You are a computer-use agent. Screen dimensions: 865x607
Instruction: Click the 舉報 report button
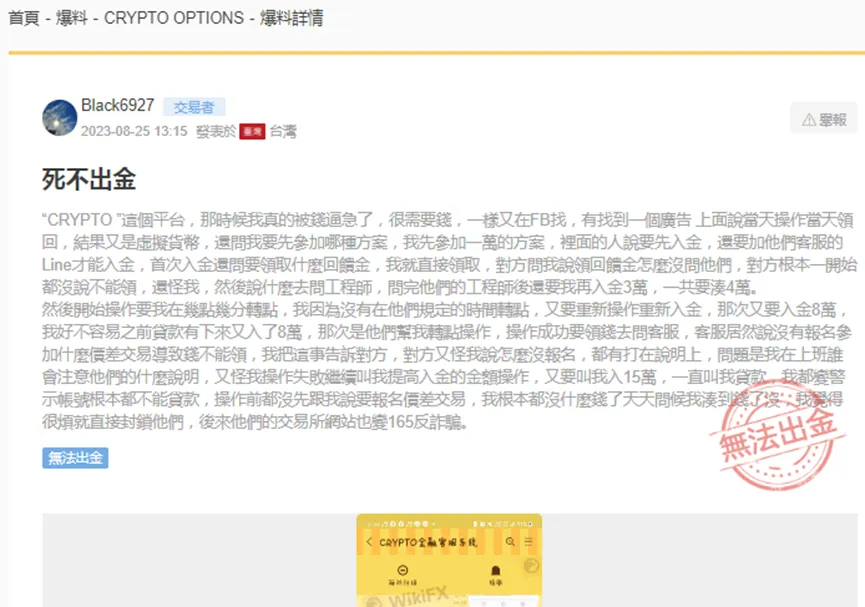tap(824, 119)
